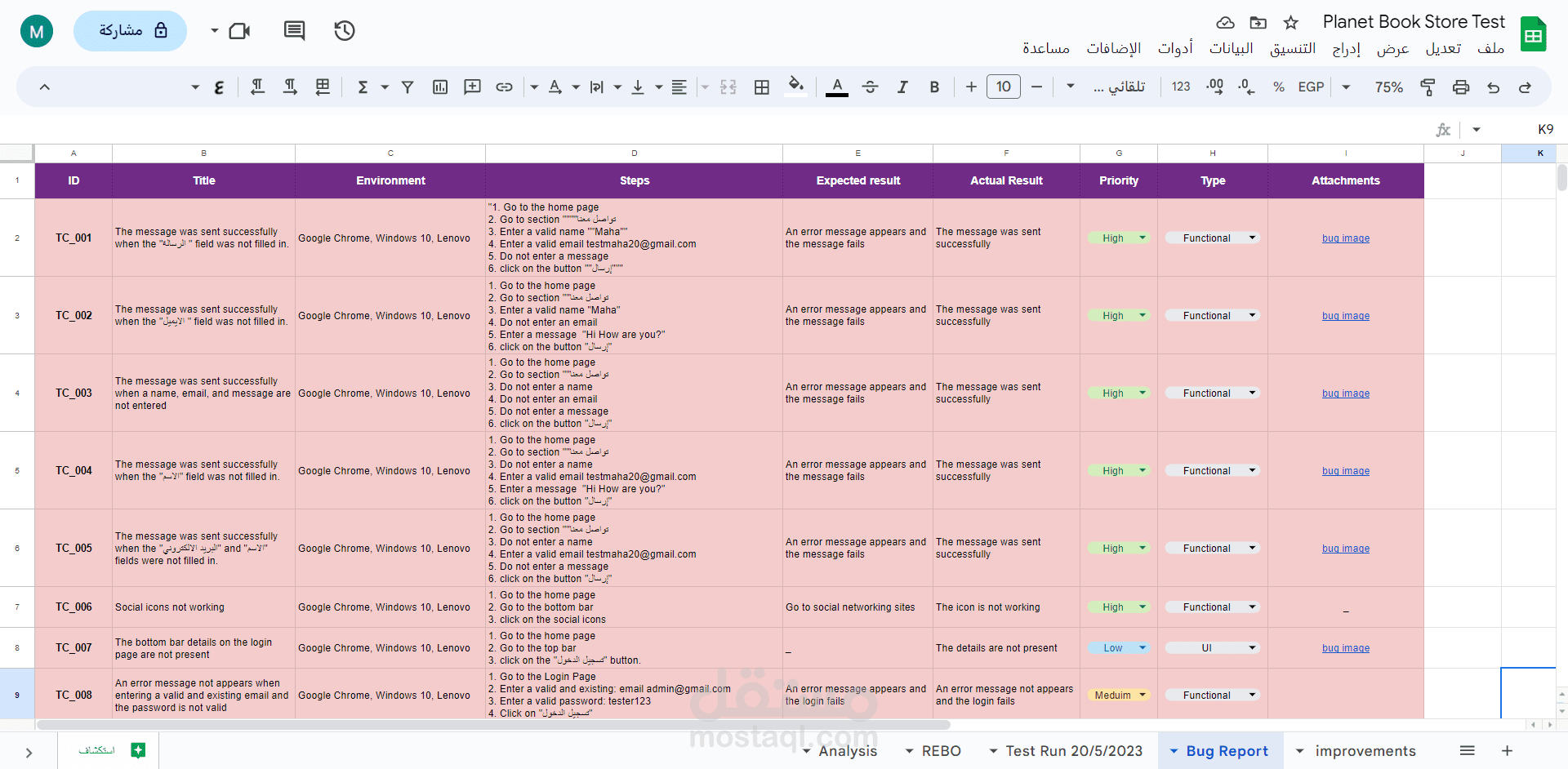Open the borders tool

click(x=762, y=87)
